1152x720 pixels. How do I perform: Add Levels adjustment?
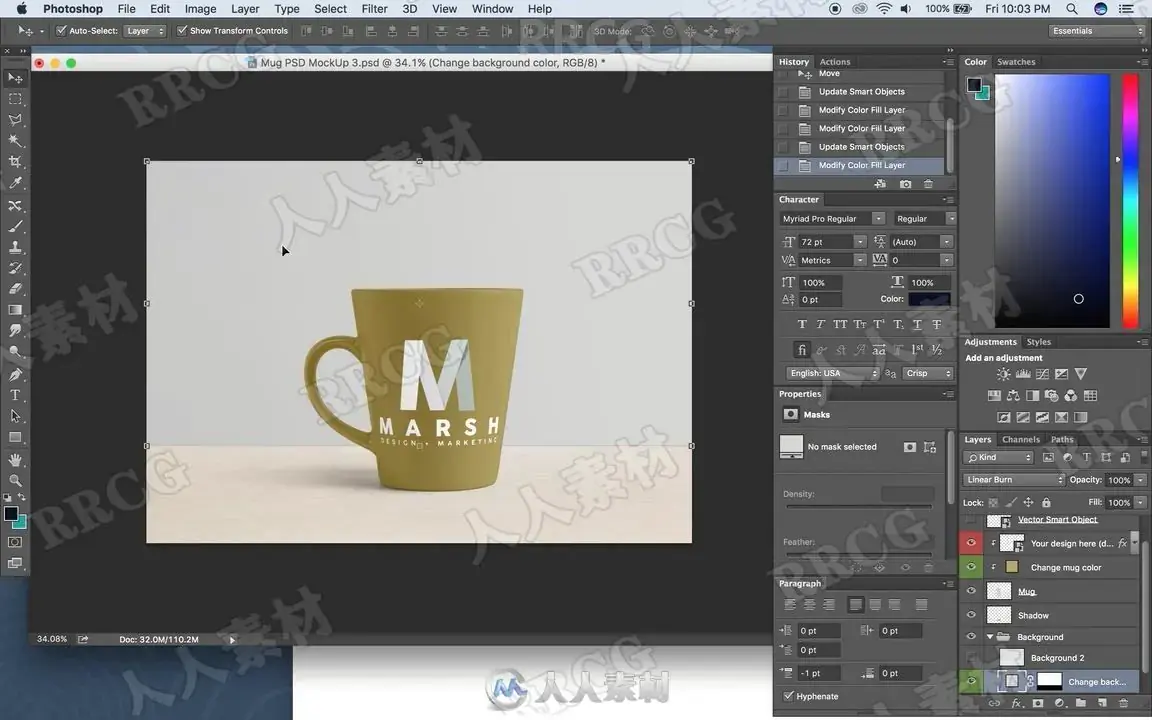pos(1023,374)
